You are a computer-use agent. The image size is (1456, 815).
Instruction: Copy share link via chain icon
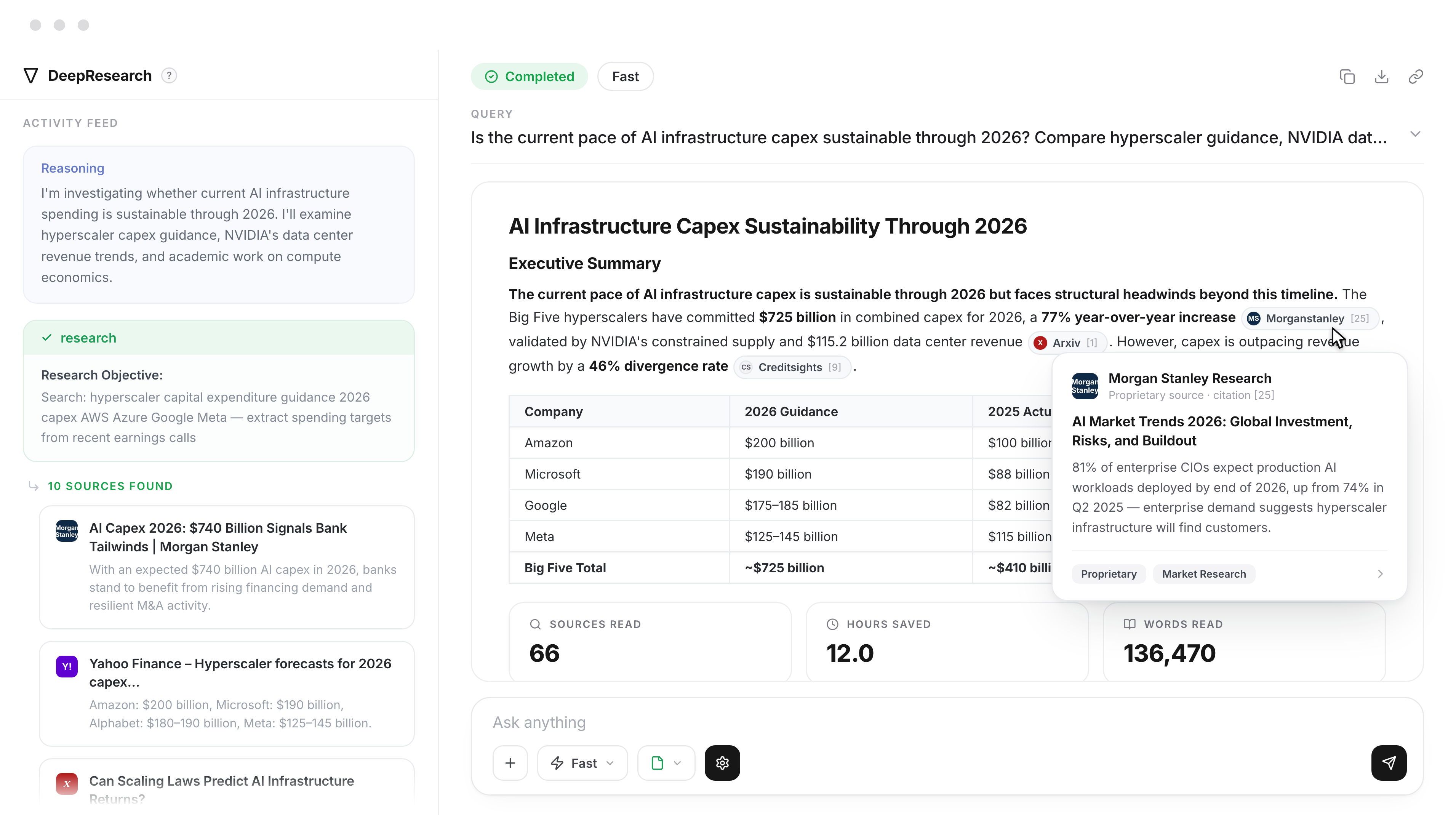pyautogui.click(x=1415, y=77)
